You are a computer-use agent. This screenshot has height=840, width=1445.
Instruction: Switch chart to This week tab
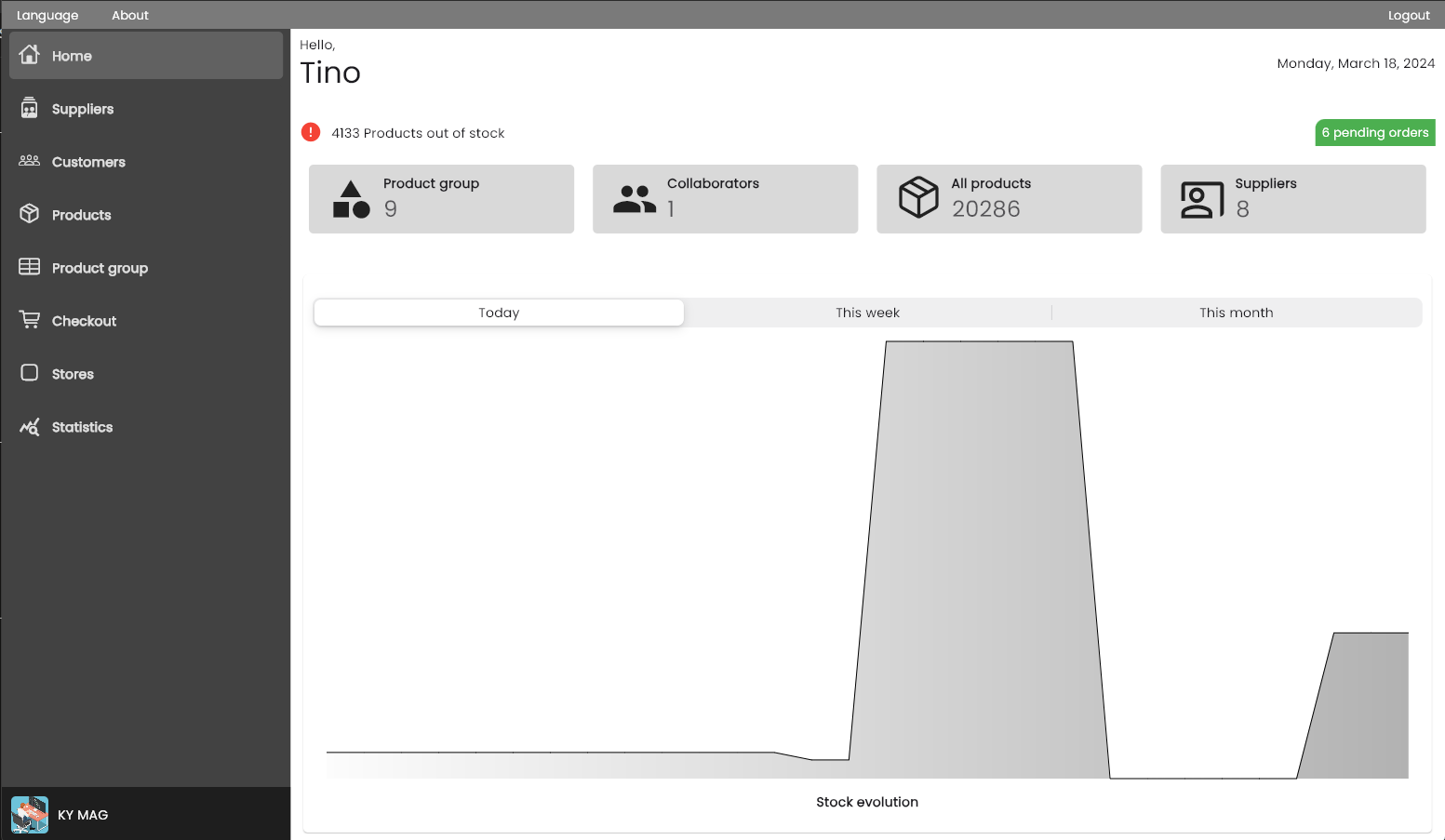click(867, 313)
